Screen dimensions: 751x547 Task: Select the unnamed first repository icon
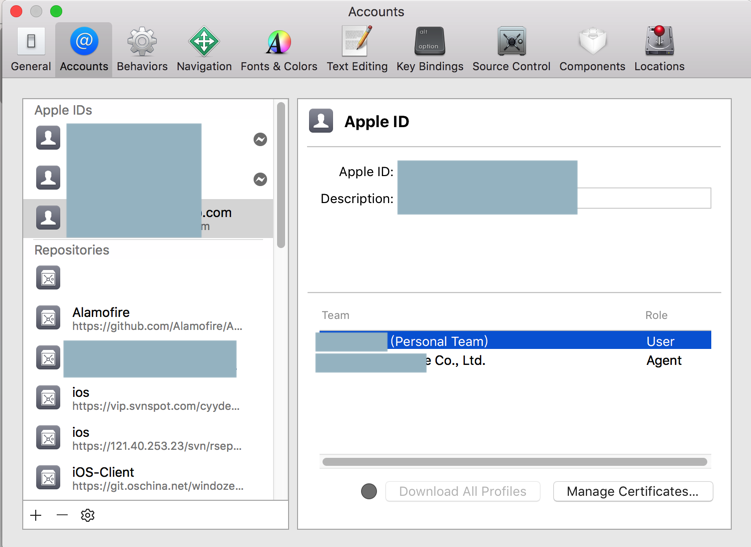point(48,278)
